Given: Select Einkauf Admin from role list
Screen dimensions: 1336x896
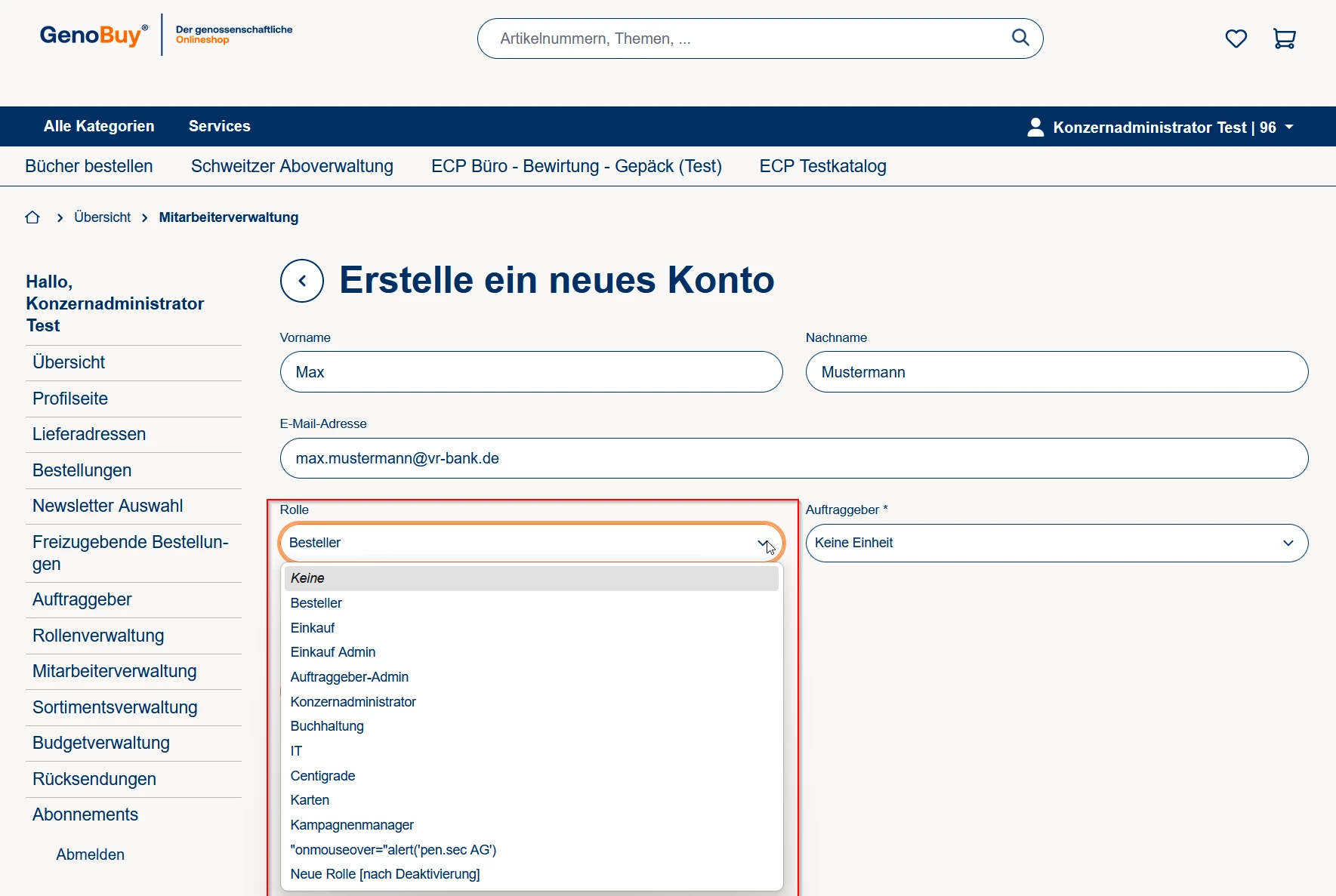Looking at the screenshot, I should tap(333, 652).
